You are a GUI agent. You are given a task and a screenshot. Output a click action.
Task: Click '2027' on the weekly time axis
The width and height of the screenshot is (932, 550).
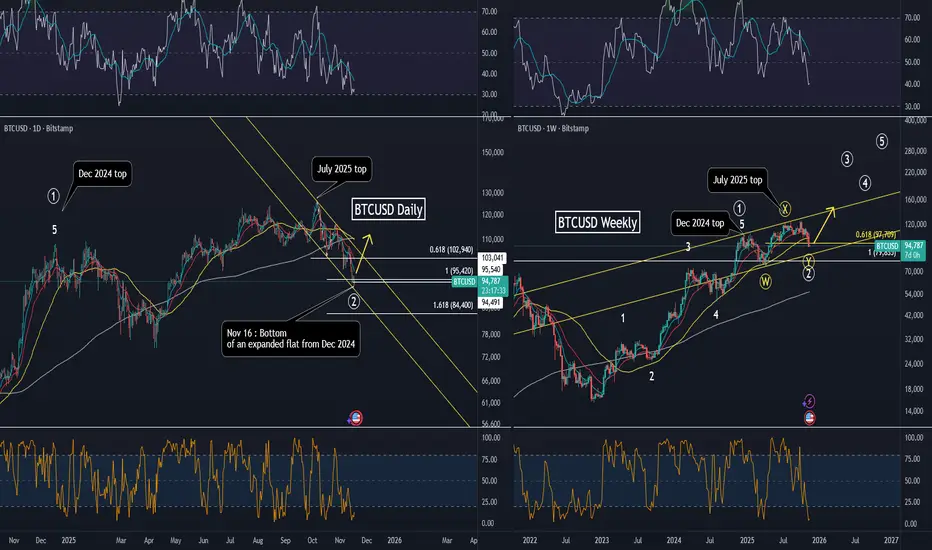(891, 540)
